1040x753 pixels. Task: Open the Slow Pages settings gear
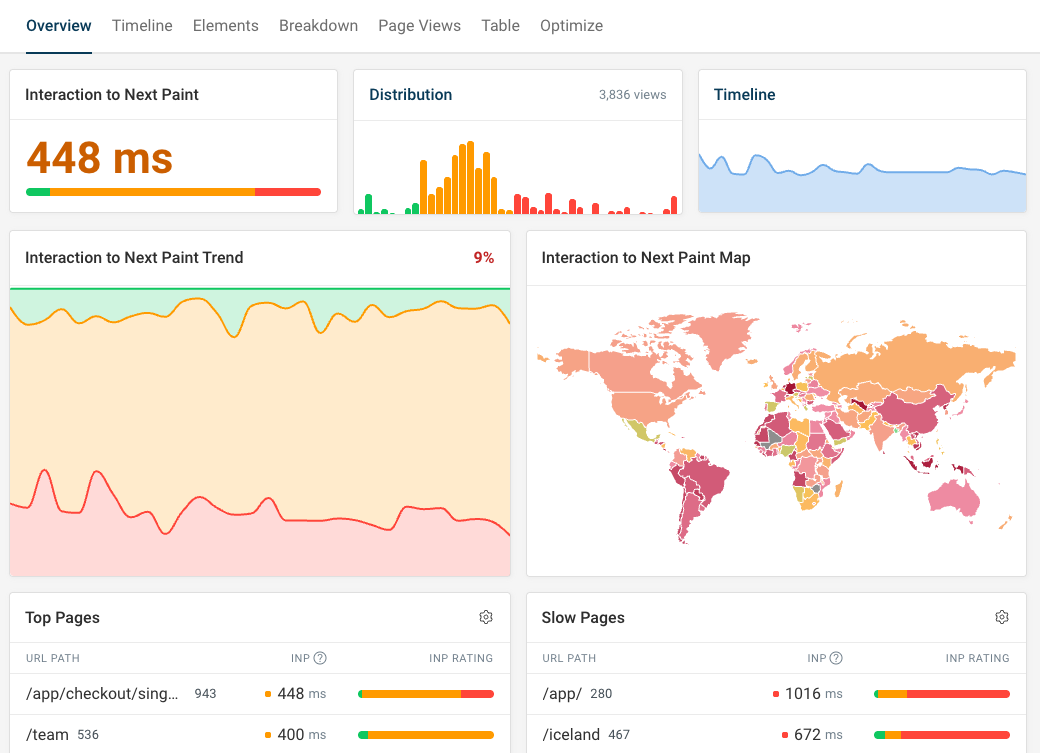(x=1002, y=618)
